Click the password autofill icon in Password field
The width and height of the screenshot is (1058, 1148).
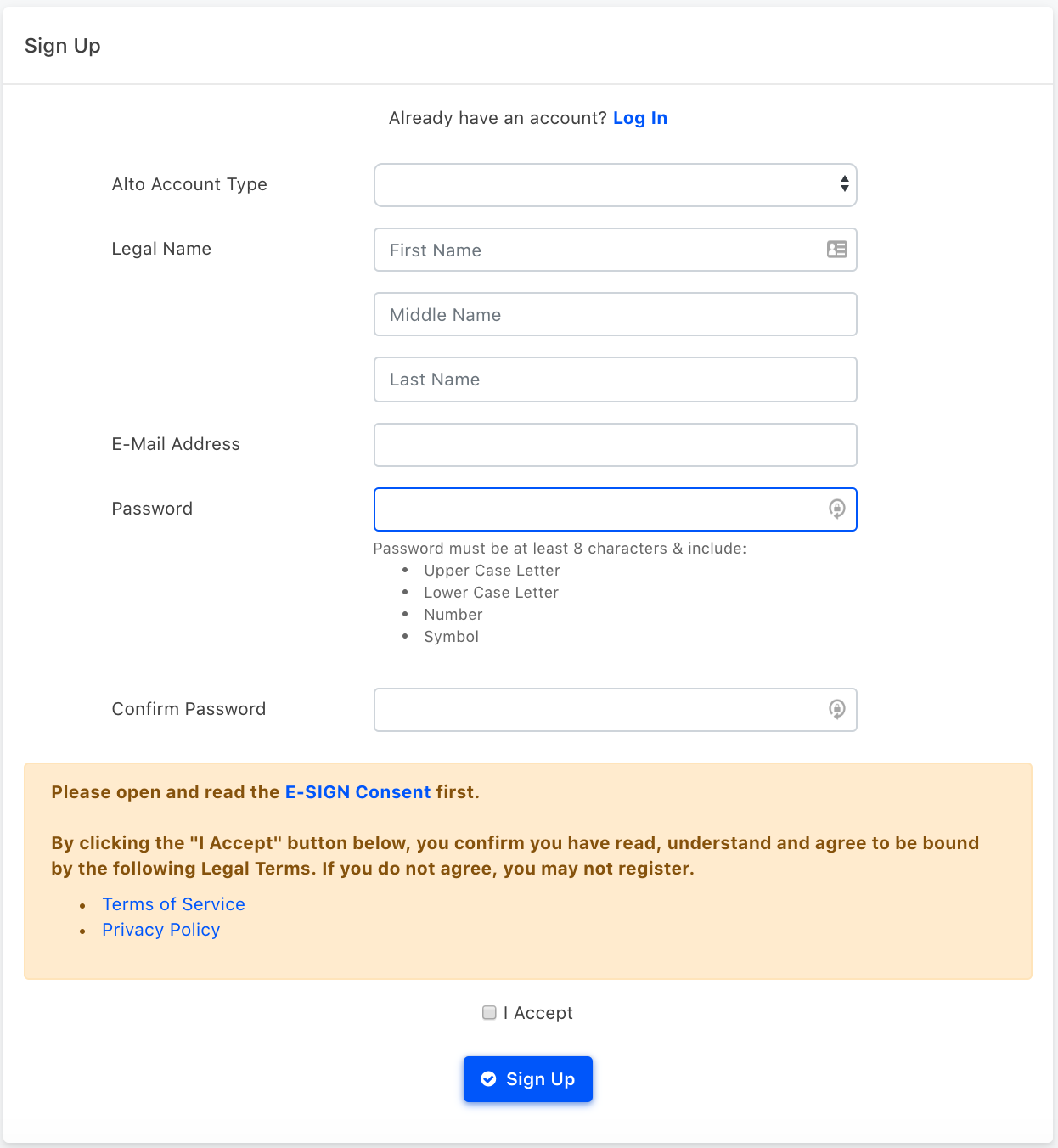tap(837, 509)
